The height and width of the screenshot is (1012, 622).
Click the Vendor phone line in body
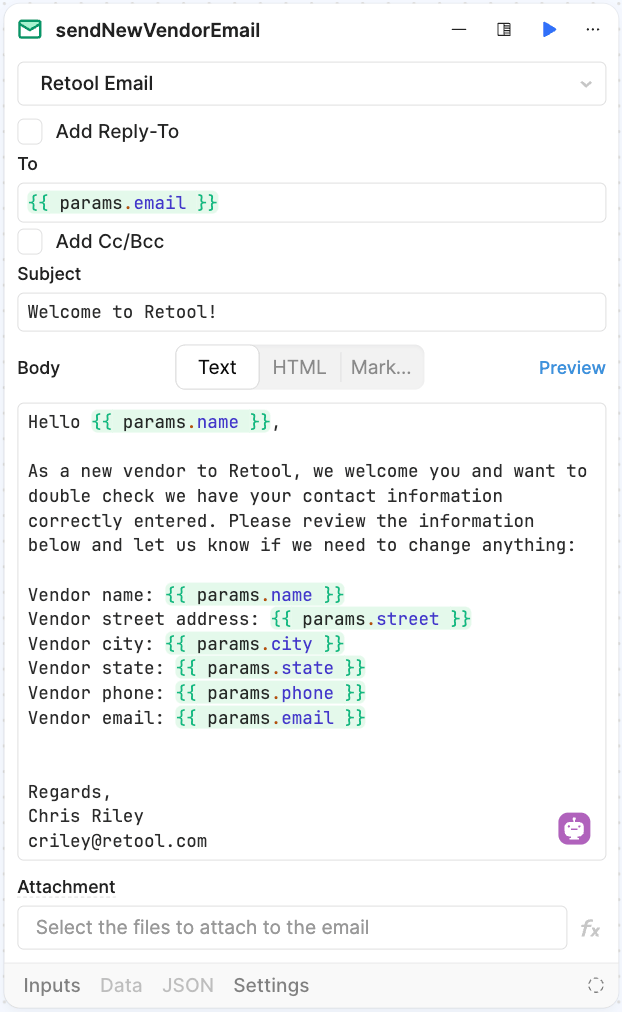pyautogui.click(x=197, y=693)
